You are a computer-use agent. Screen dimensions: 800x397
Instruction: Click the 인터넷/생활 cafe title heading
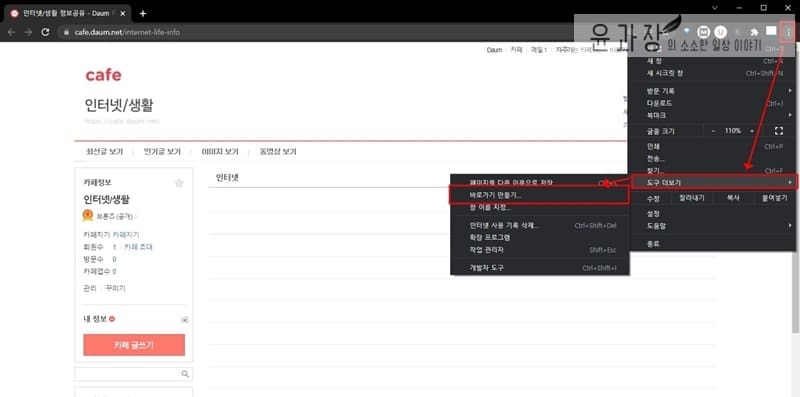pyautogui.click(x=119, y=105)
